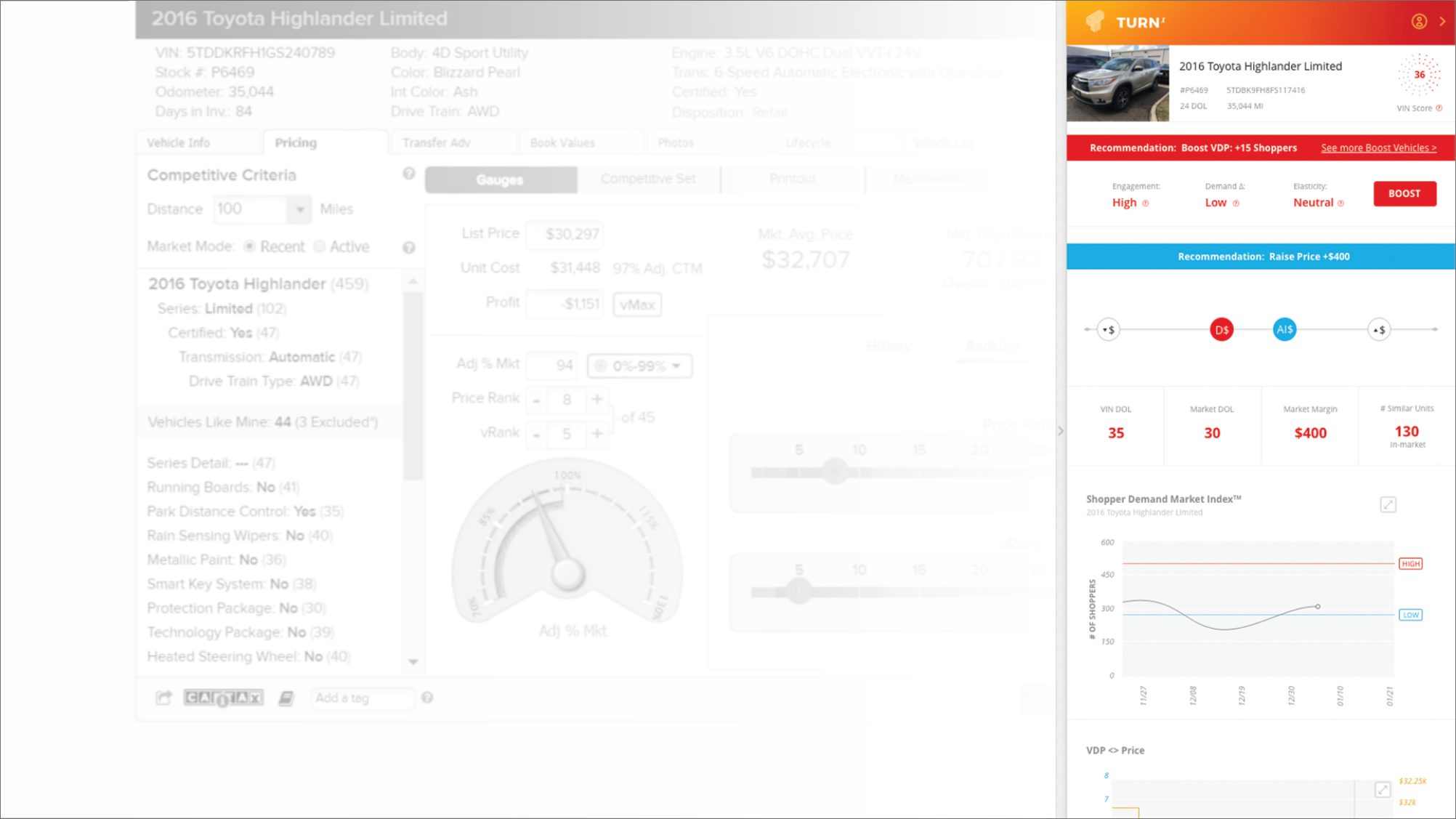This screenshot has height=819, width=1456.
Task: Click scroll up arrow in criteria list
Action: click(x=413, y=281)
